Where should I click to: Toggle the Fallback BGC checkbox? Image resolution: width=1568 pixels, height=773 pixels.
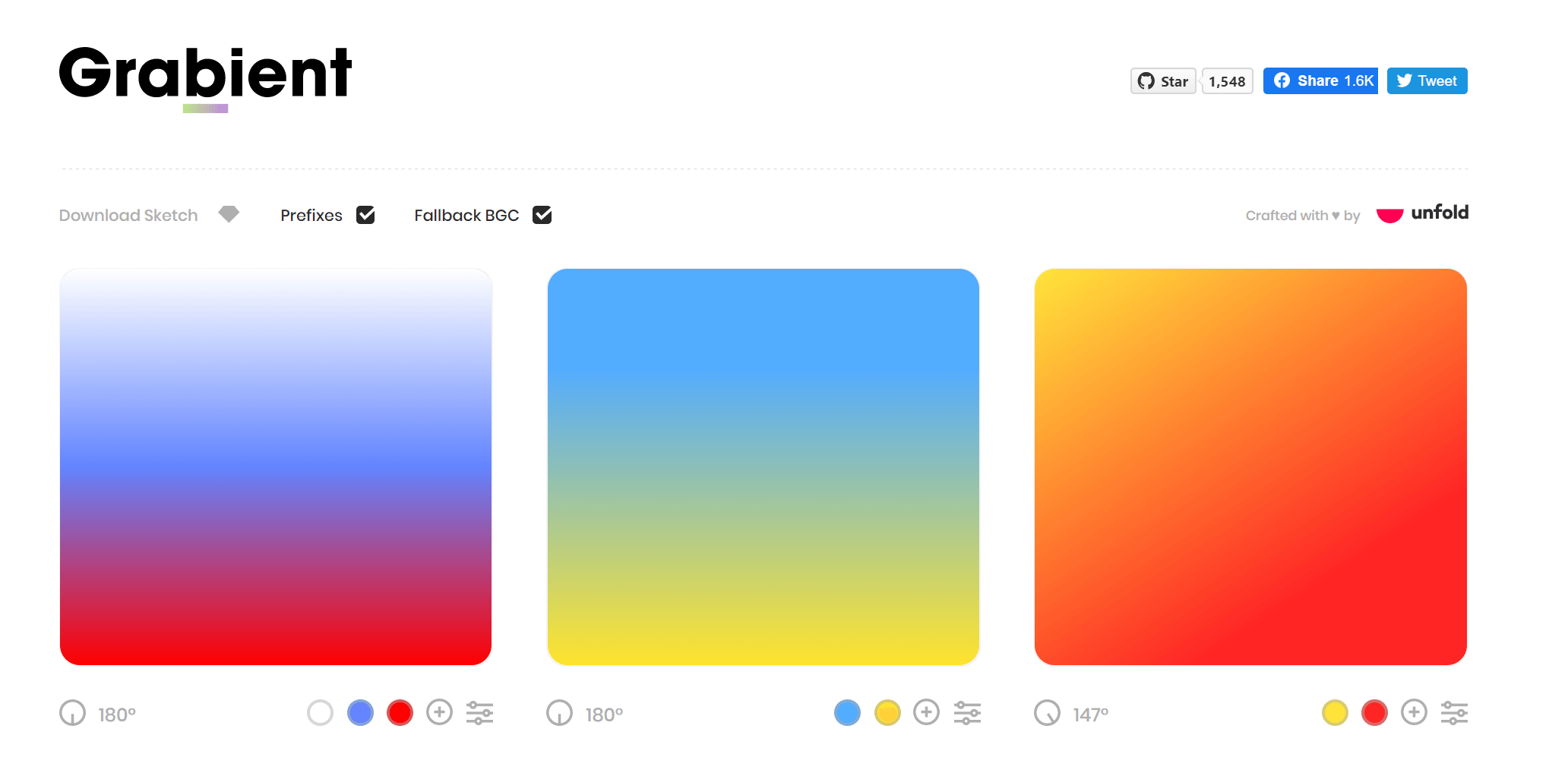click(x=542, y=215)
